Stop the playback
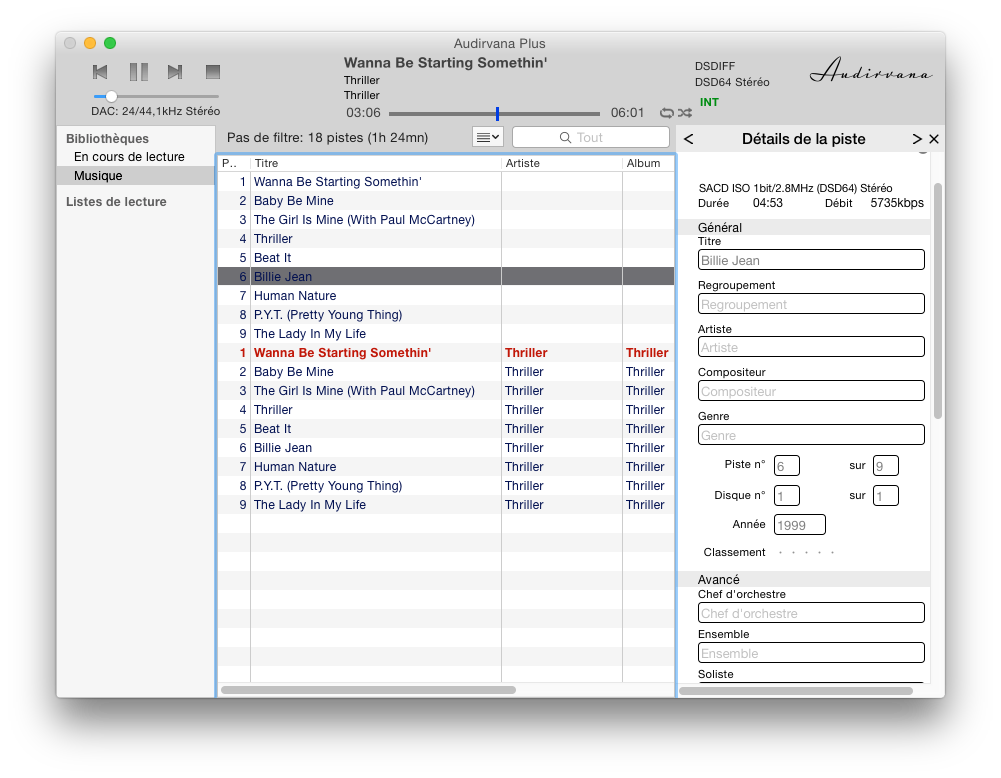This screenshot has height=778, width=1001. (x=213, y=72)
